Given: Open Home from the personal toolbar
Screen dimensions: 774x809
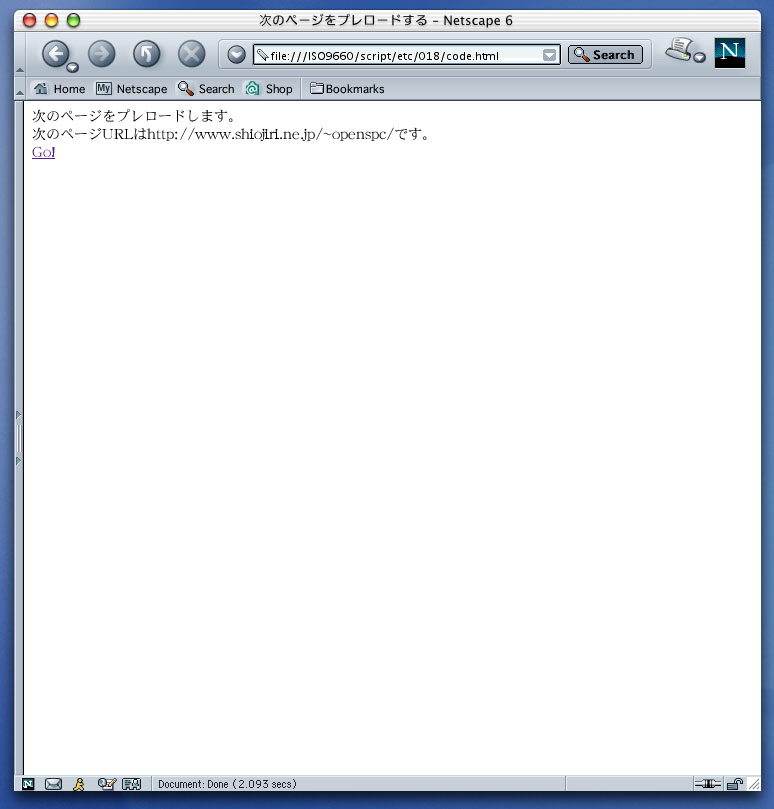Looking at the screenshot, I should coord(59,89).
